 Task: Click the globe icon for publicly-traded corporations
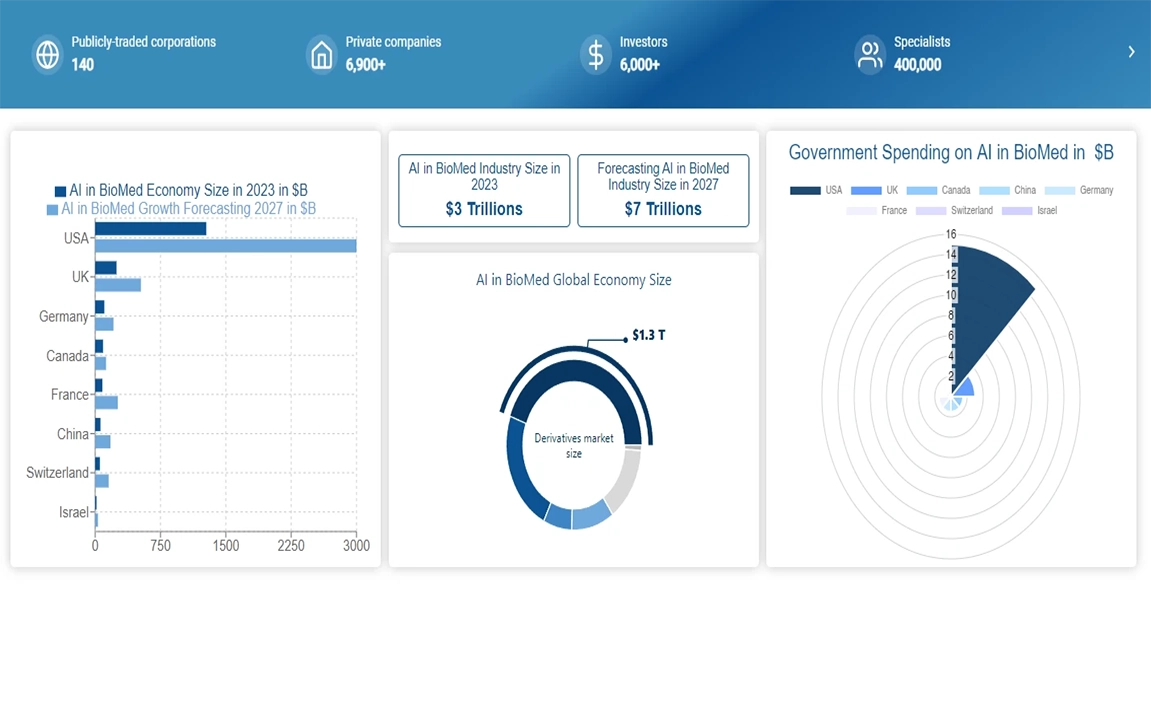coord(47,54)
